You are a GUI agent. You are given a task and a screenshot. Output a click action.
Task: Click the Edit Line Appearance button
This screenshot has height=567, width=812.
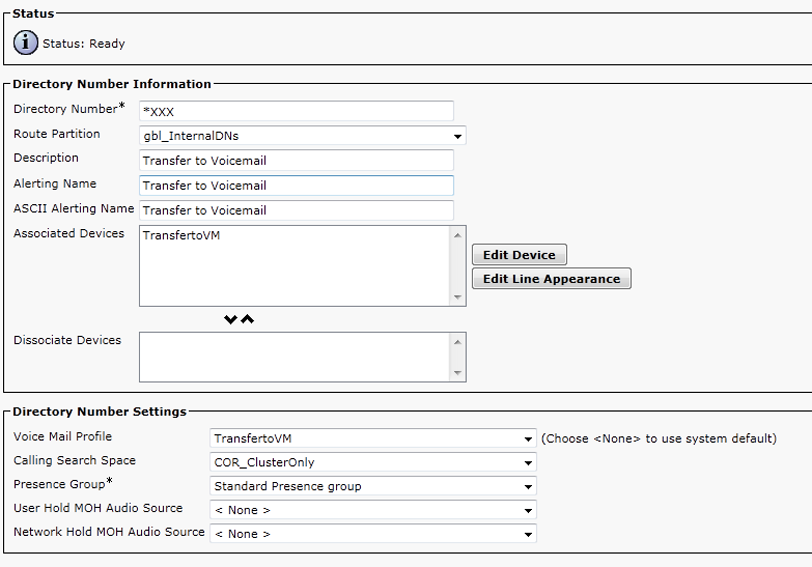551,279
